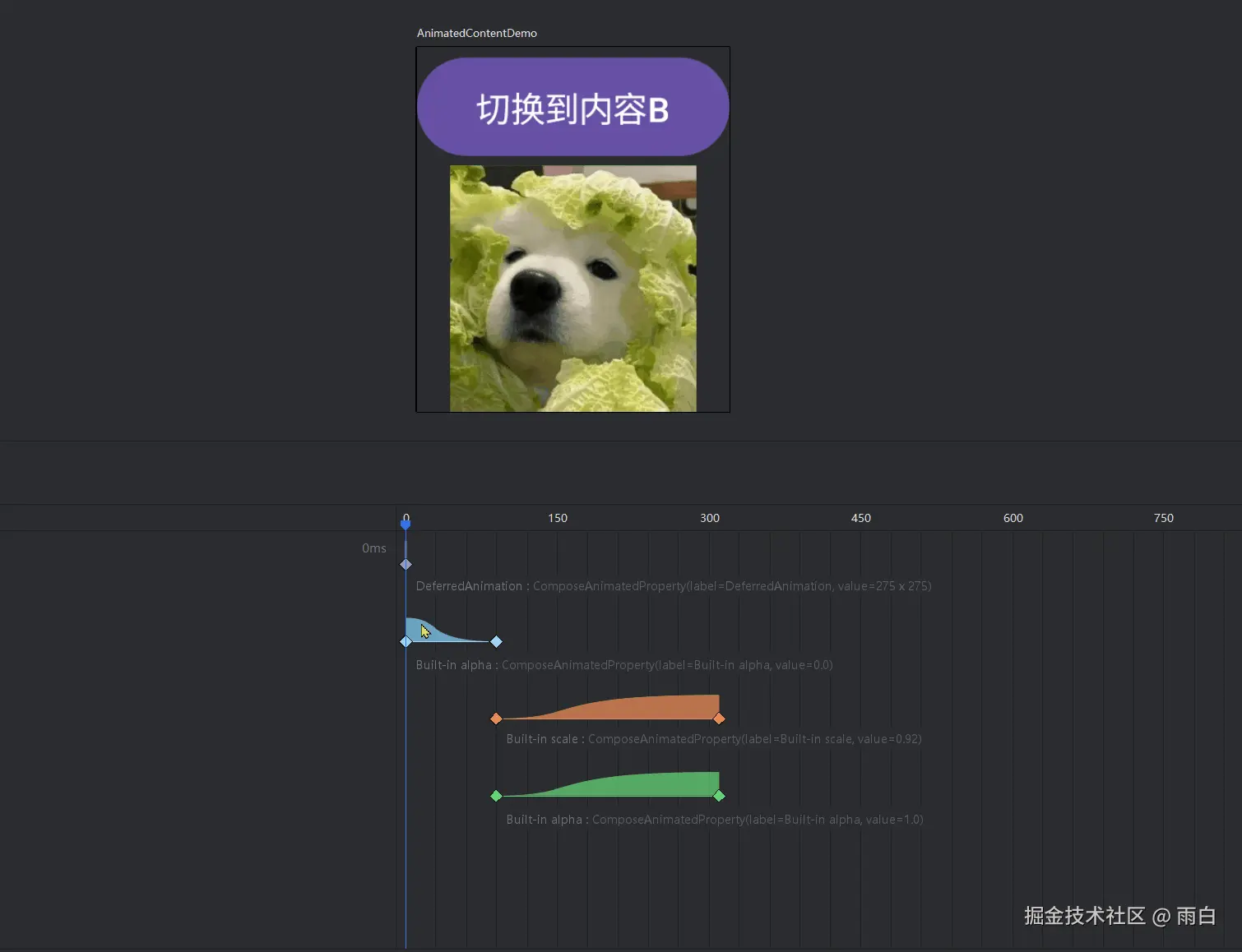The height and width of the screenshot is (952, 1242).
Task: Click the green end keyframe of Built-in alpha
Action: [720, 795]
